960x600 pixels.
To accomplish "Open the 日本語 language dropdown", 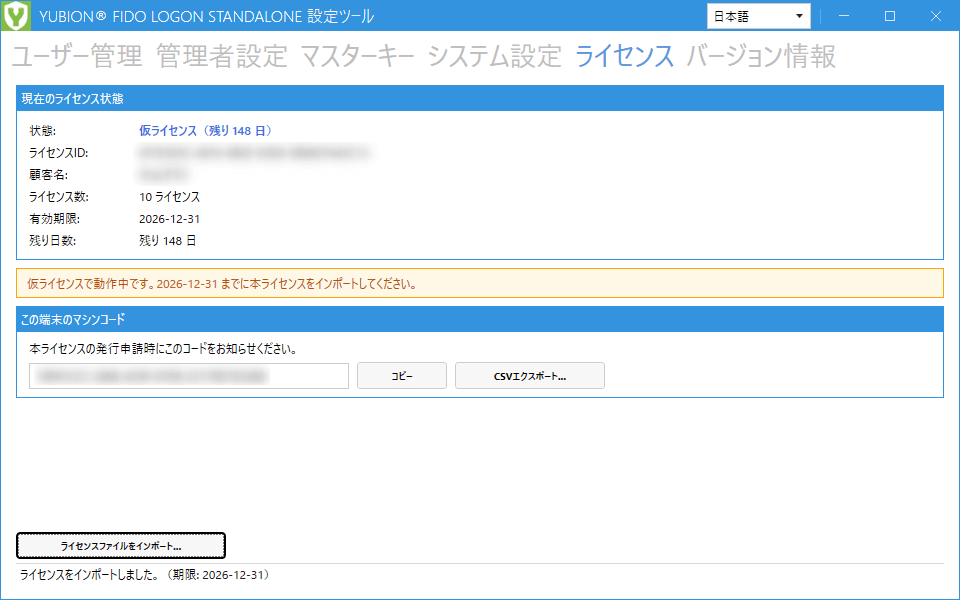I will coord(759,17).
